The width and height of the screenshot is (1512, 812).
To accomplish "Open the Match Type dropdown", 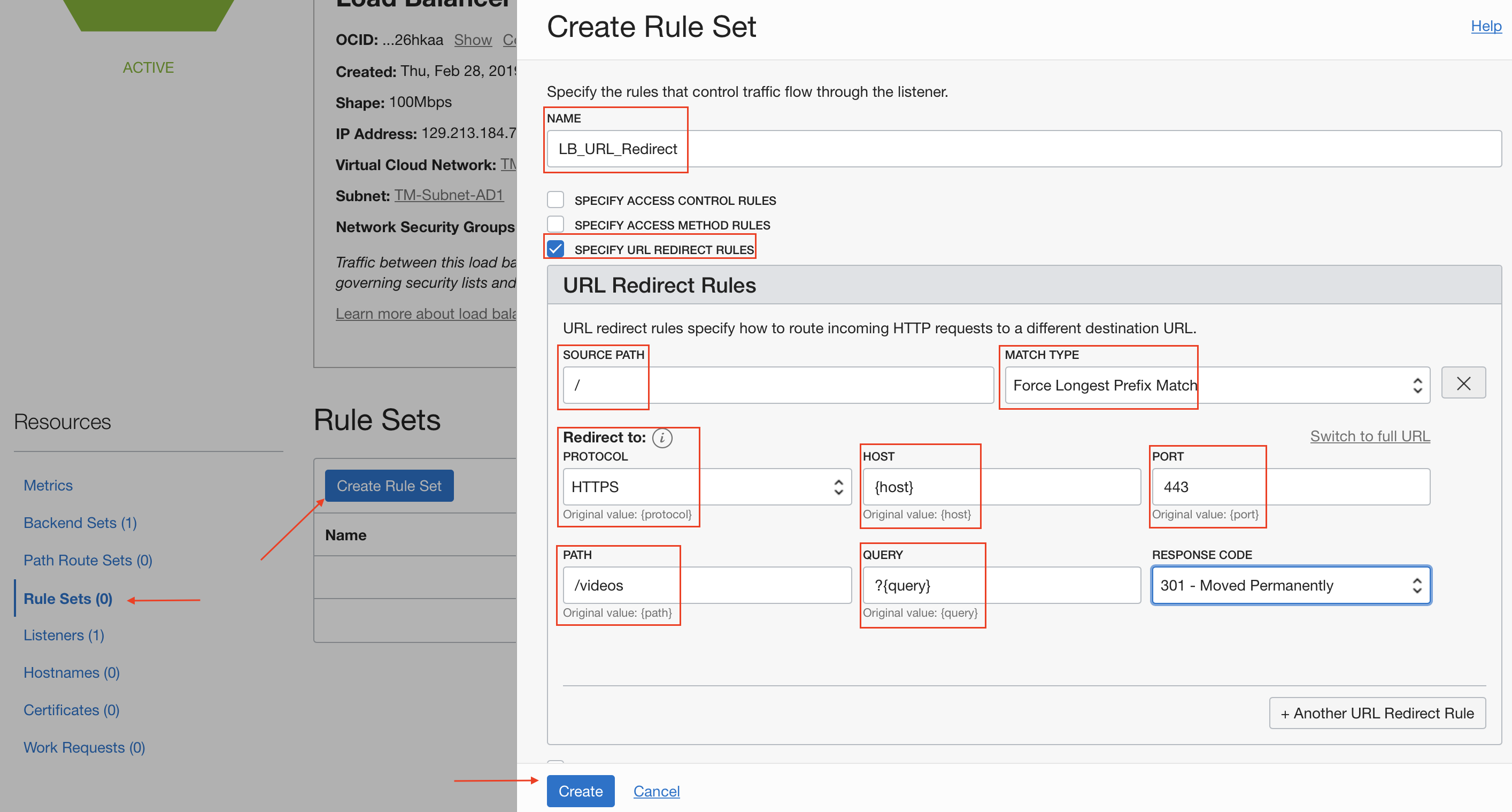I will (1217, 385).
